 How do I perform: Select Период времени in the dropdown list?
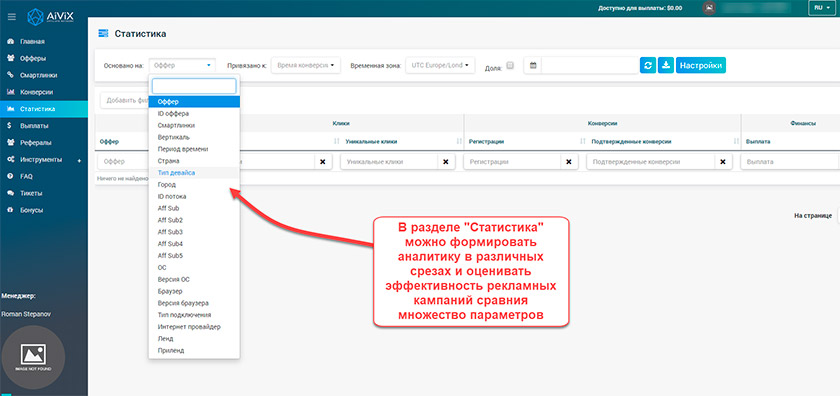(194, 149)
